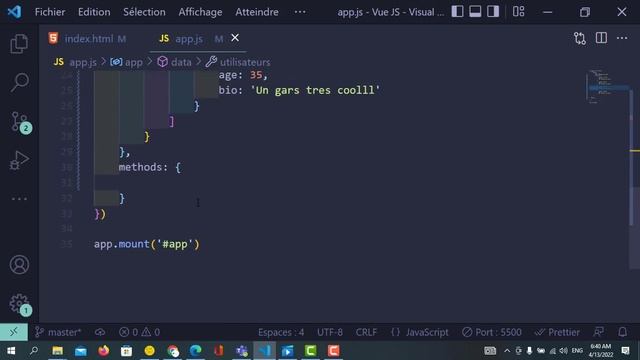Viewport: 640px width, 360px height.
Task: Show additional views via activity bar ellipsis
Action: click(19, 199)
